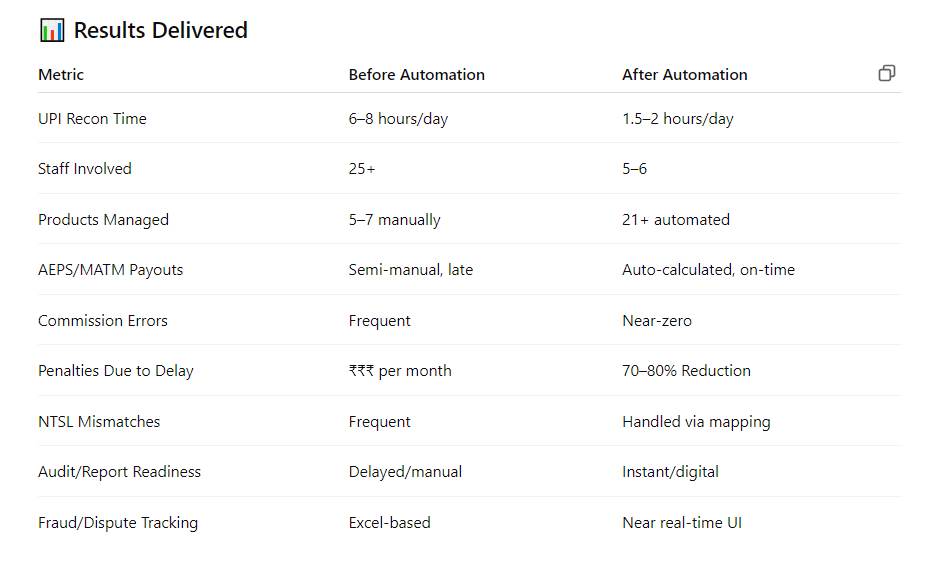Select the Fraud/Dispute Tracking cell
This screenshot has width=944, height=581.
[x=118, y=523]
